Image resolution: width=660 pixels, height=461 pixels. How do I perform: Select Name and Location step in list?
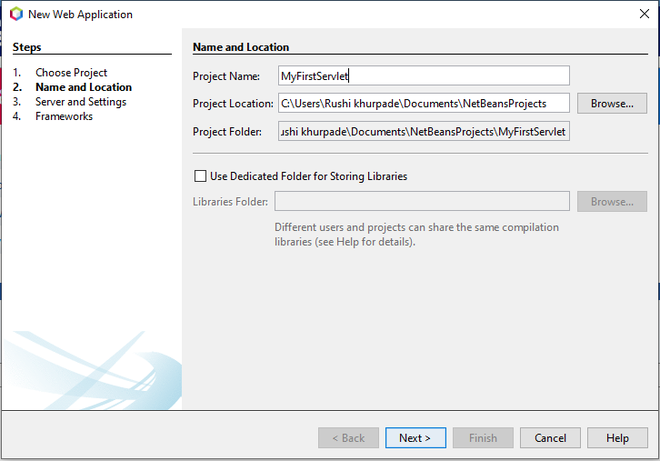[x=83, y=87]
